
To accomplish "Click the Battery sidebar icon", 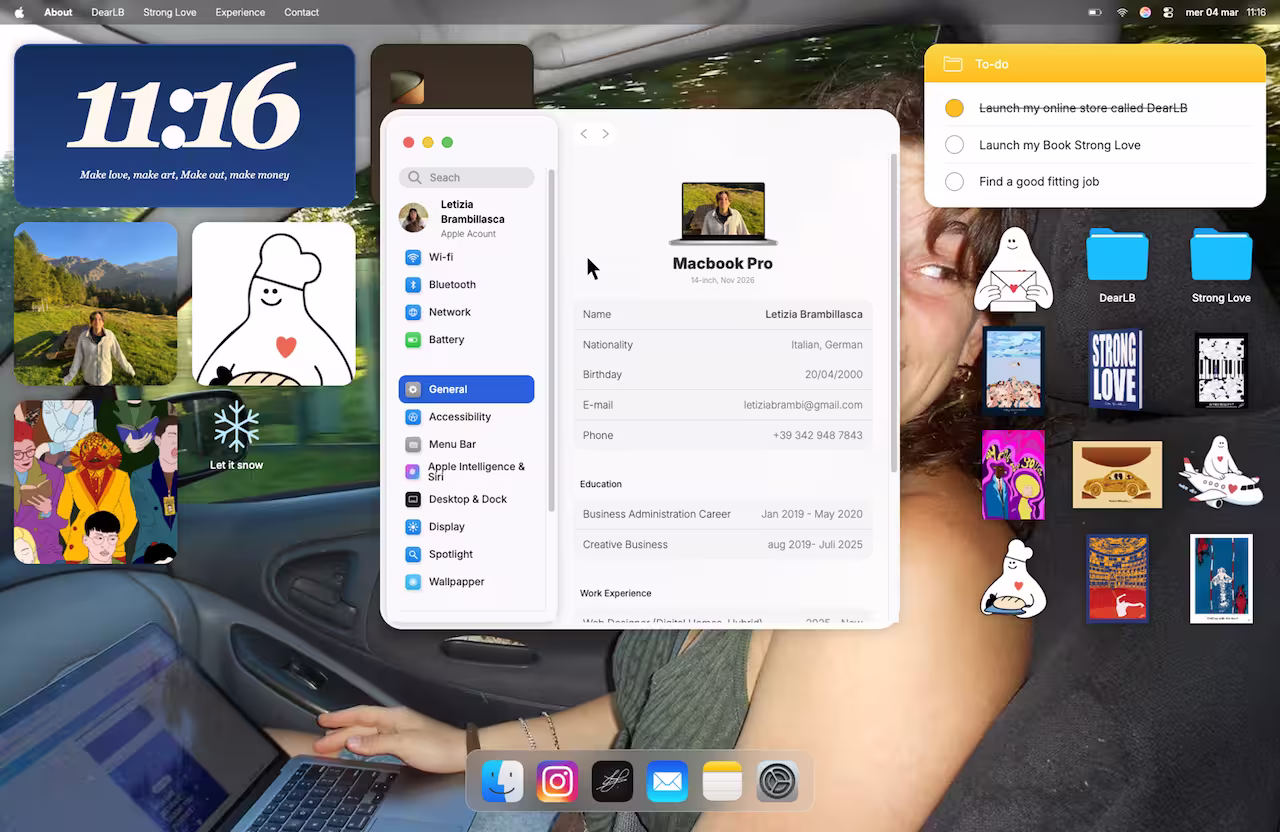I will pos(413,340).
